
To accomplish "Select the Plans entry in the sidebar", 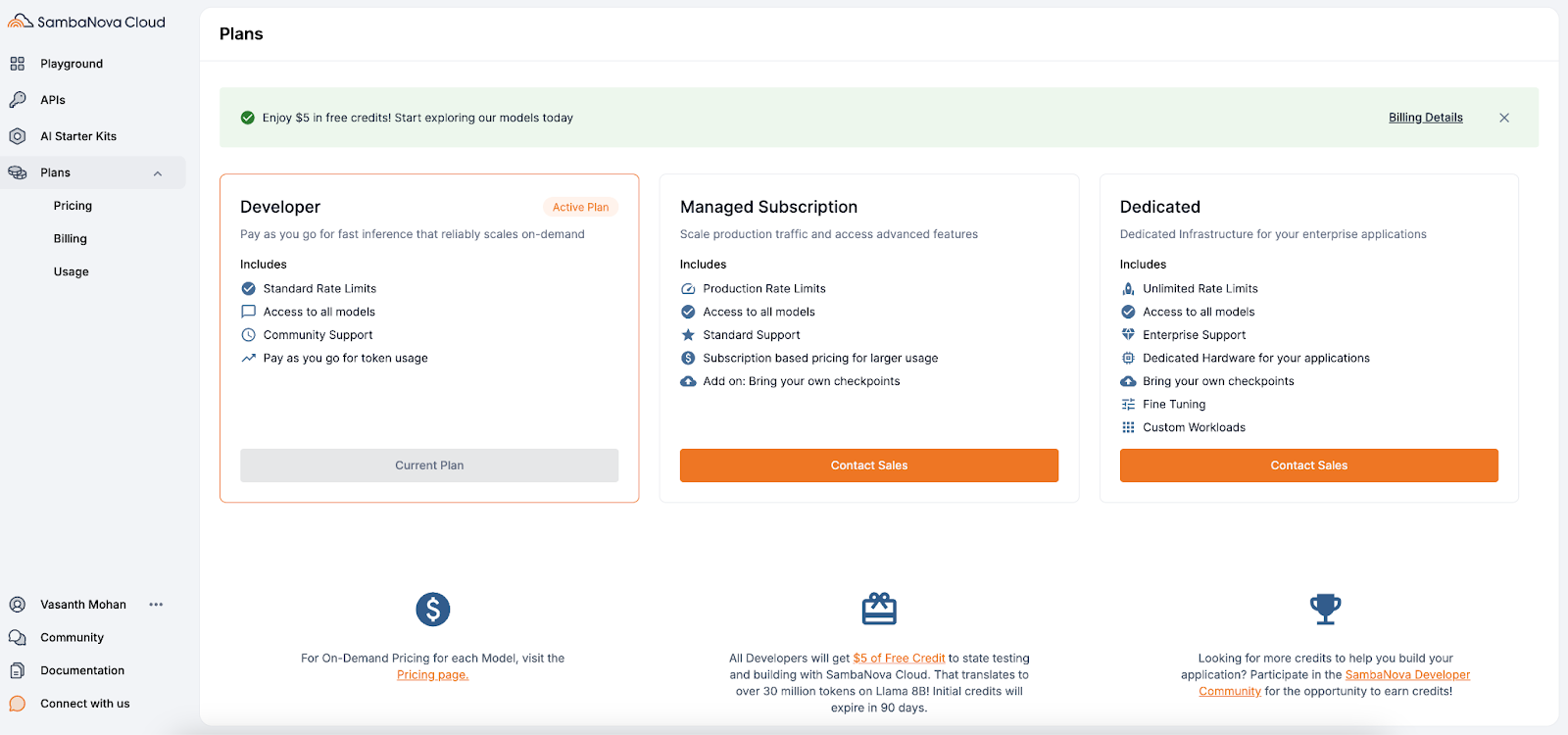I will (55, 171).
